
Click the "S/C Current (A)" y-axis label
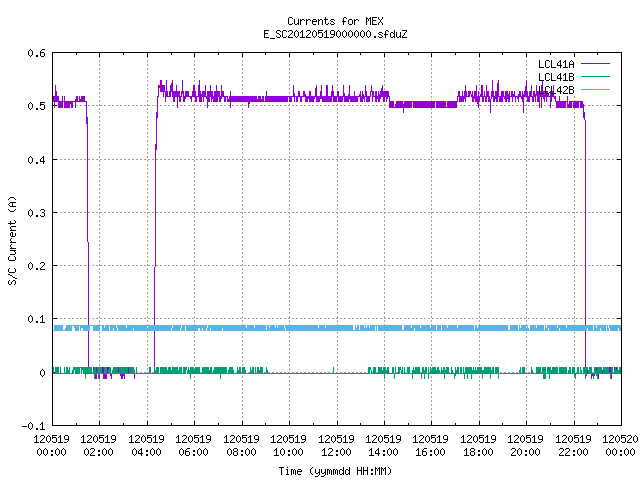[12, 240]
